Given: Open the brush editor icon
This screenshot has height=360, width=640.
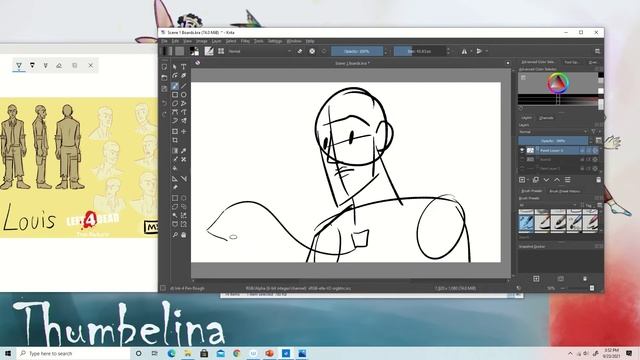Looking at the screenshot, I should (x=209, y=51).
